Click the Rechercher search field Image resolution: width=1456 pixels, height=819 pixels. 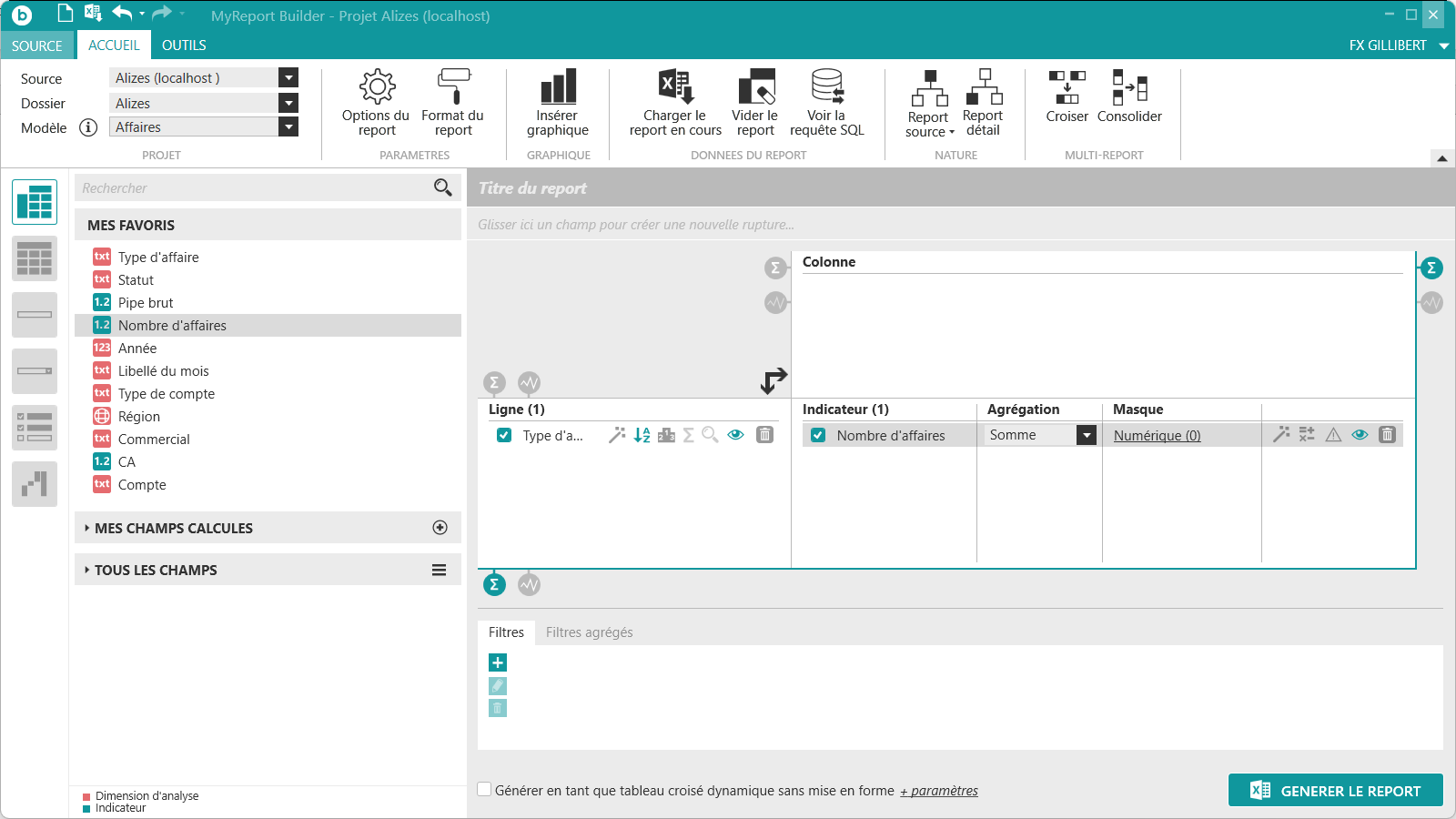(x=255, y=188)
